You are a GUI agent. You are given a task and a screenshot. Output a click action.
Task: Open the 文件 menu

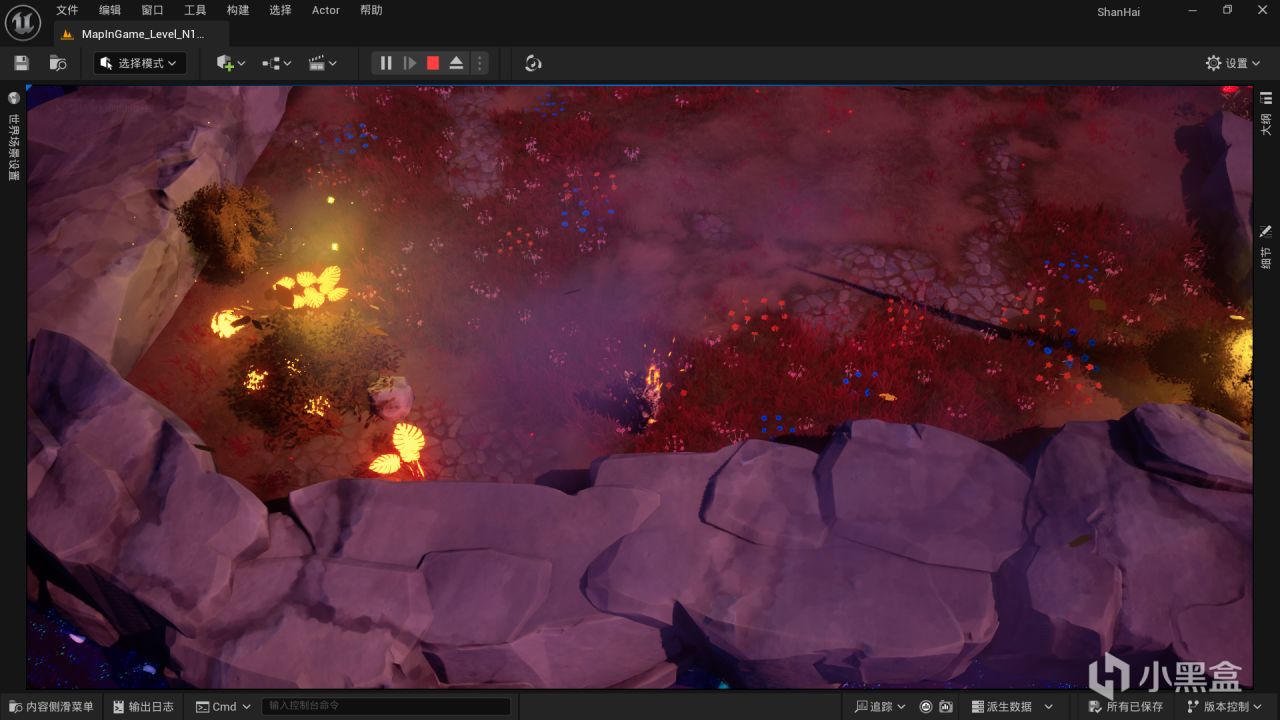tap(67, 10)
